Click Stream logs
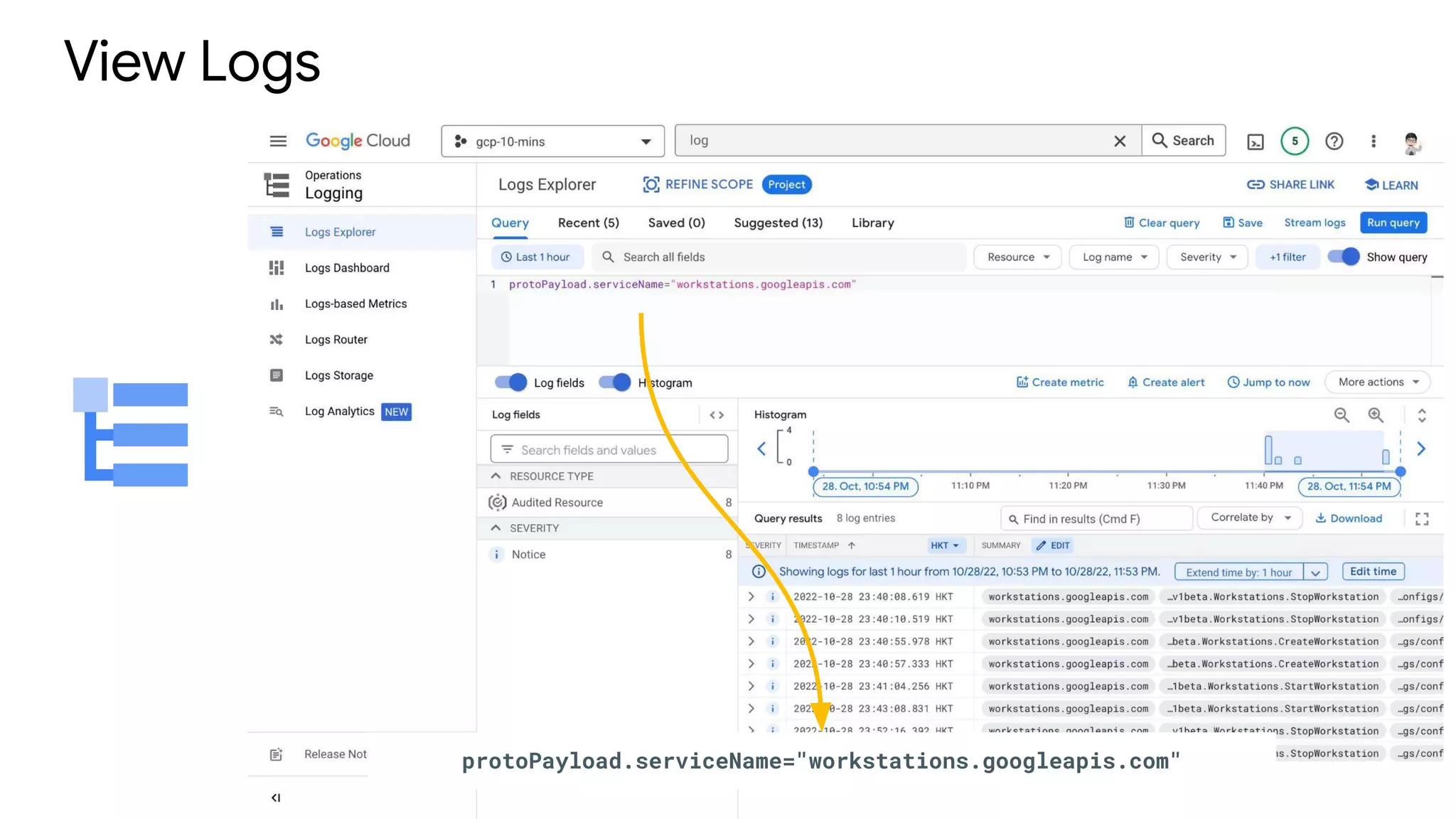1456x819 pixels. pyautogui.click(x=1315, y=223)
